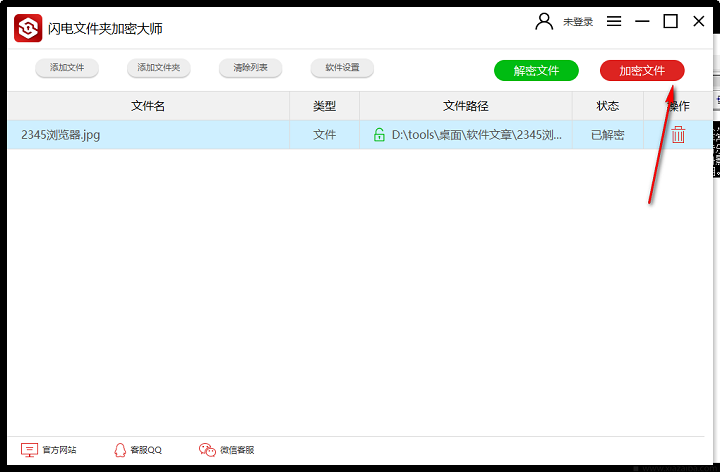Click the 文件路径 column header
The width and height of the screenshot is (720, 472).
click(465, 106)
